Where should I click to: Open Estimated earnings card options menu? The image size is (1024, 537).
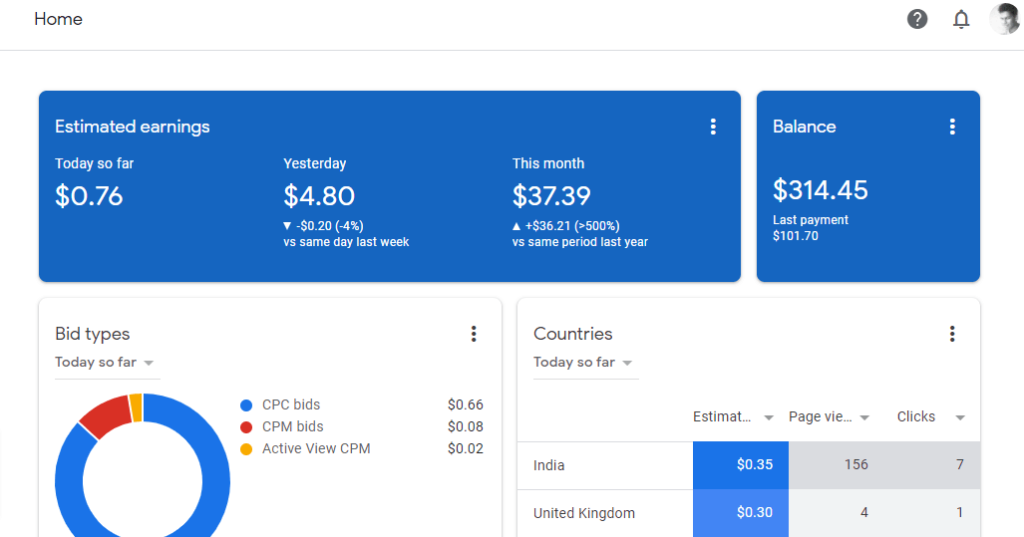coord(713,127)
